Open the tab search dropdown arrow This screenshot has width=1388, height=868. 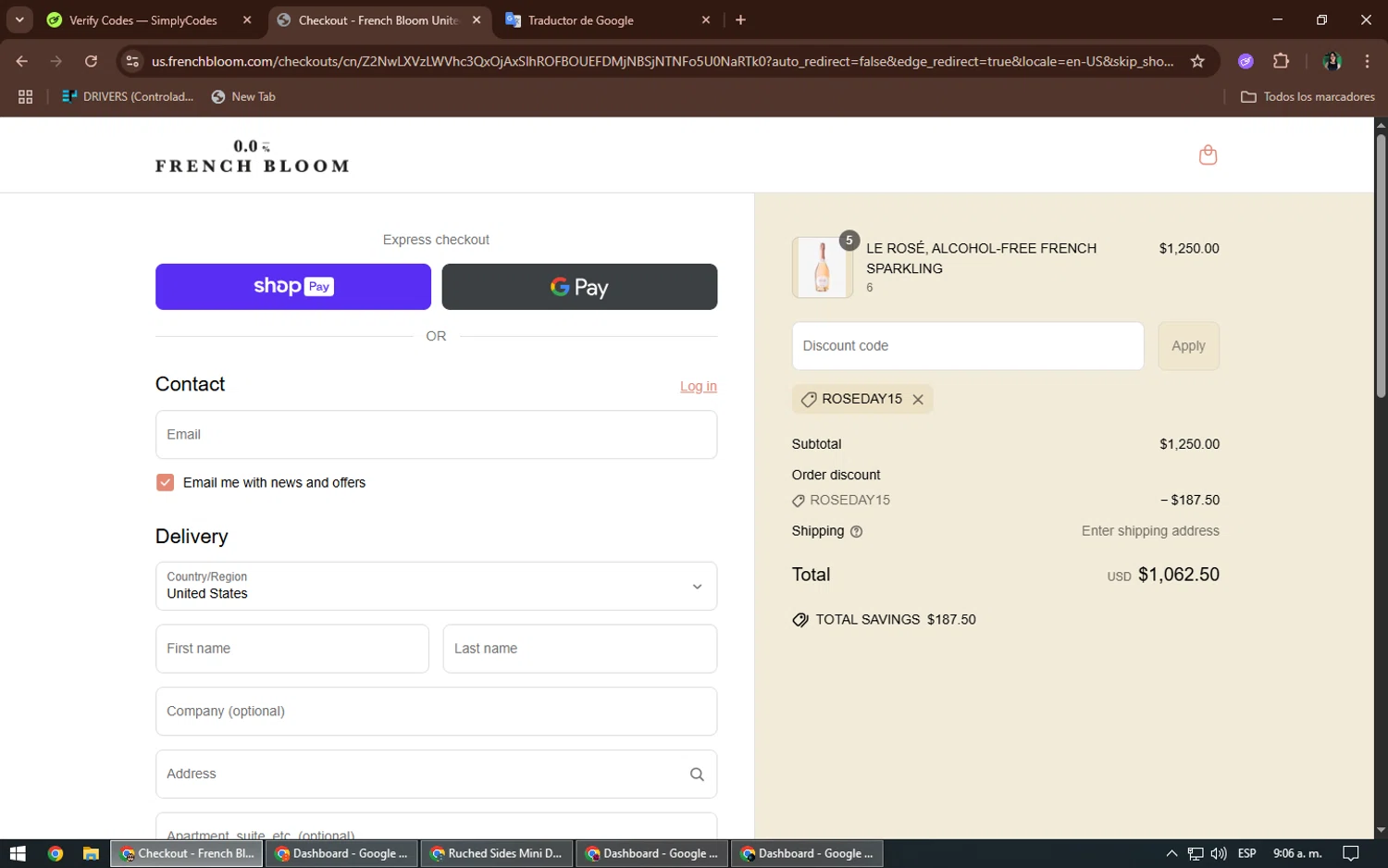[x=19, y=19]
